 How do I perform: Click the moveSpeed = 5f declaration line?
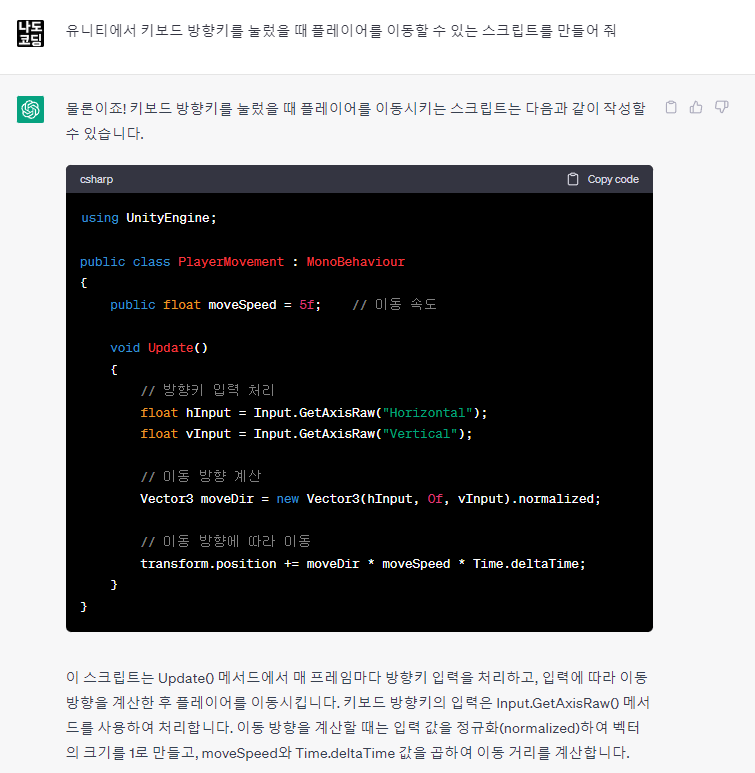tap(216, 305)
